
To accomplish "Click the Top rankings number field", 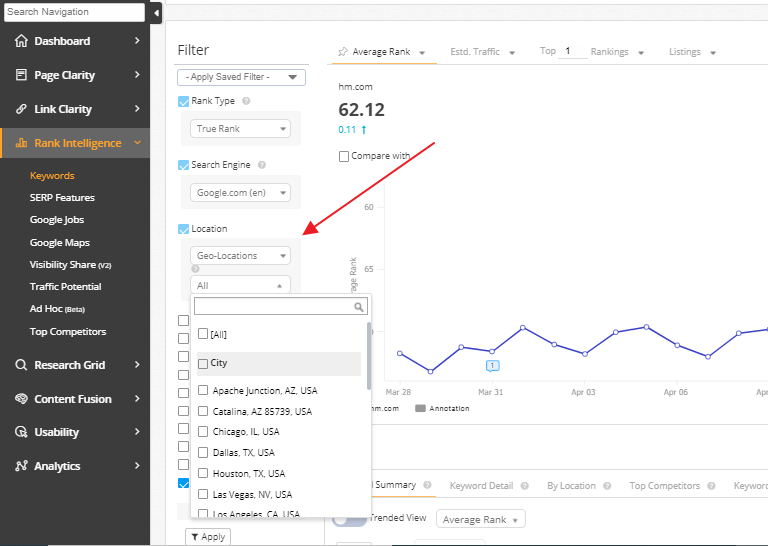I will pyautogui.click(x=573, y=51).
